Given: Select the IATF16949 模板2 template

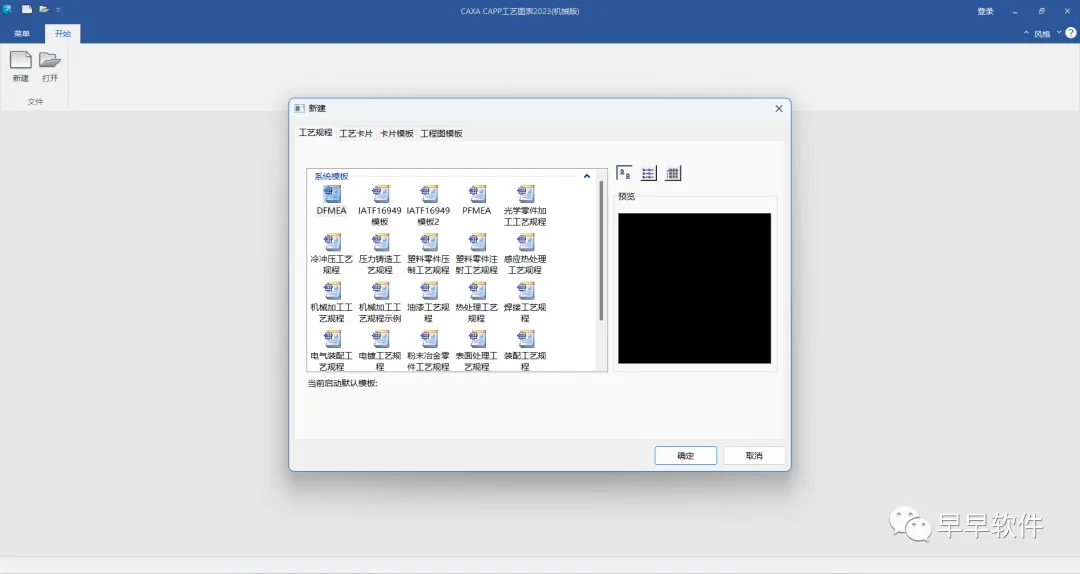Looking at the screenshot, I should click(x=428, y=205).
